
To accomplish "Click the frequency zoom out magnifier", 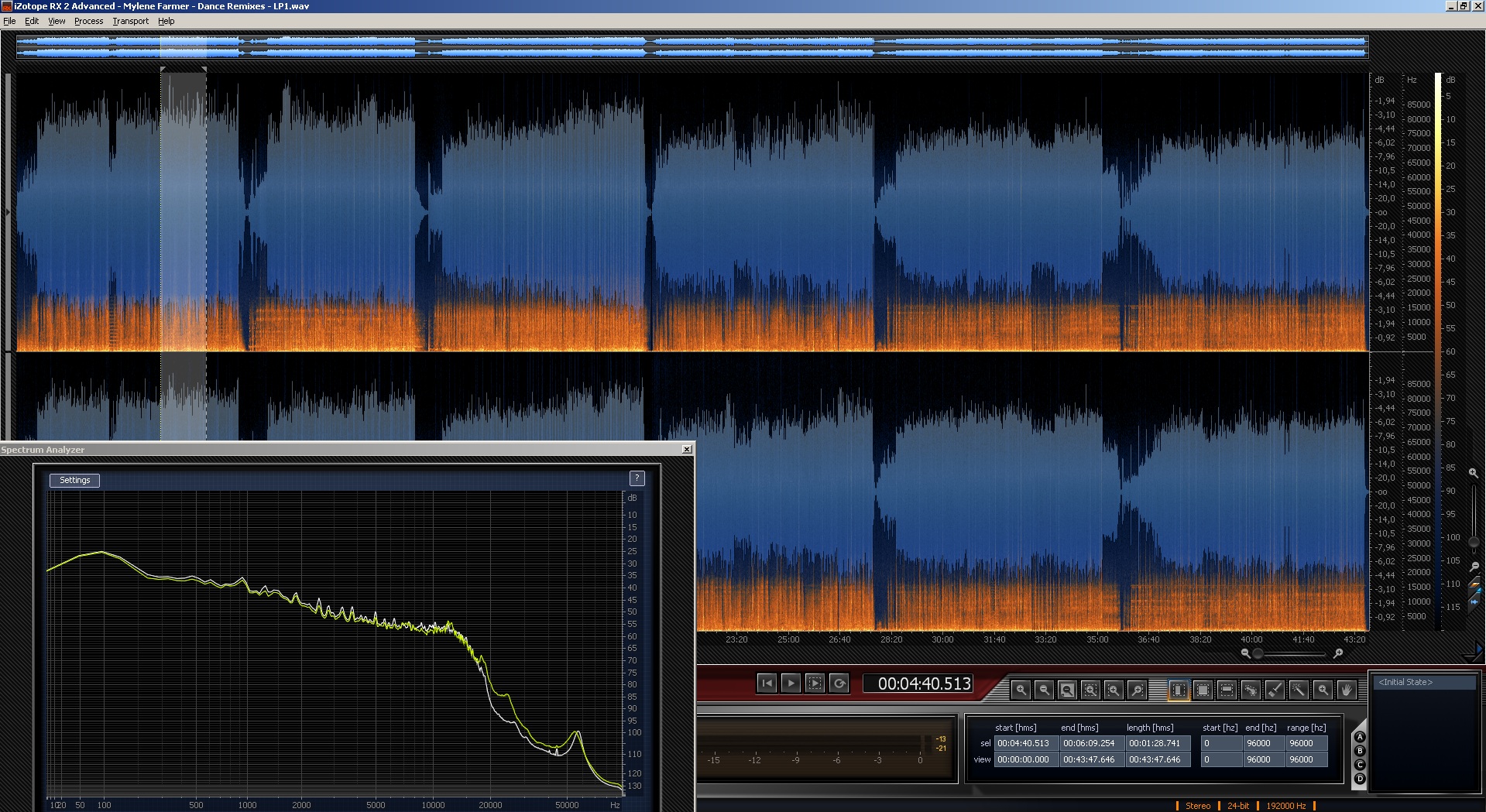I will [1474, 567].
